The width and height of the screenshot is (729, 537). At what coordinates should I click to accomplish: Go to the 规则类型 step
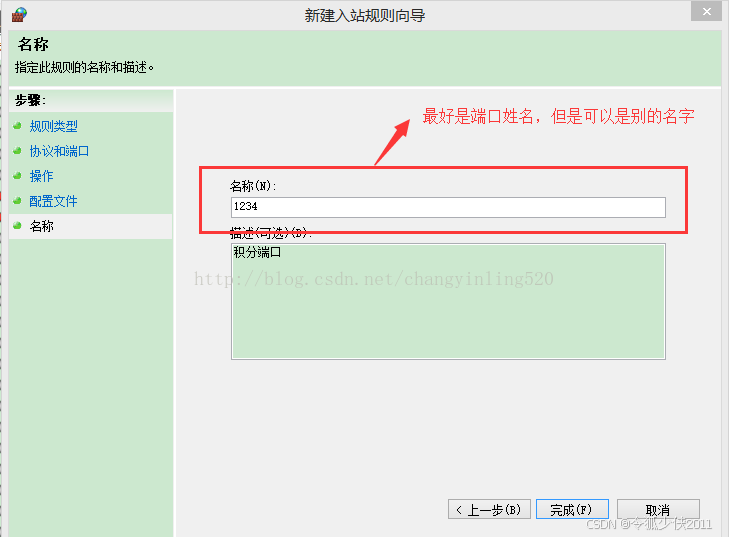(53, 126)
